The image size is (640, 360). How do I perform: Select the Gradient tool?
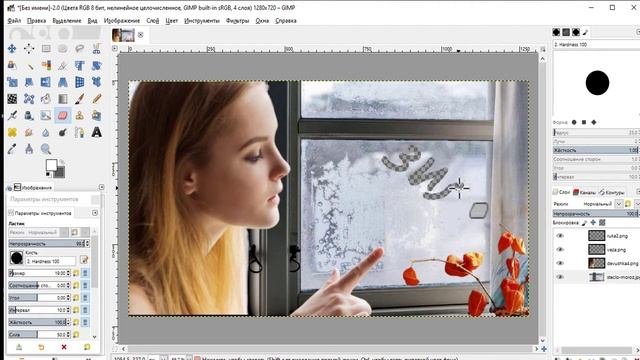pyautogui.click(x=62, y=99)
